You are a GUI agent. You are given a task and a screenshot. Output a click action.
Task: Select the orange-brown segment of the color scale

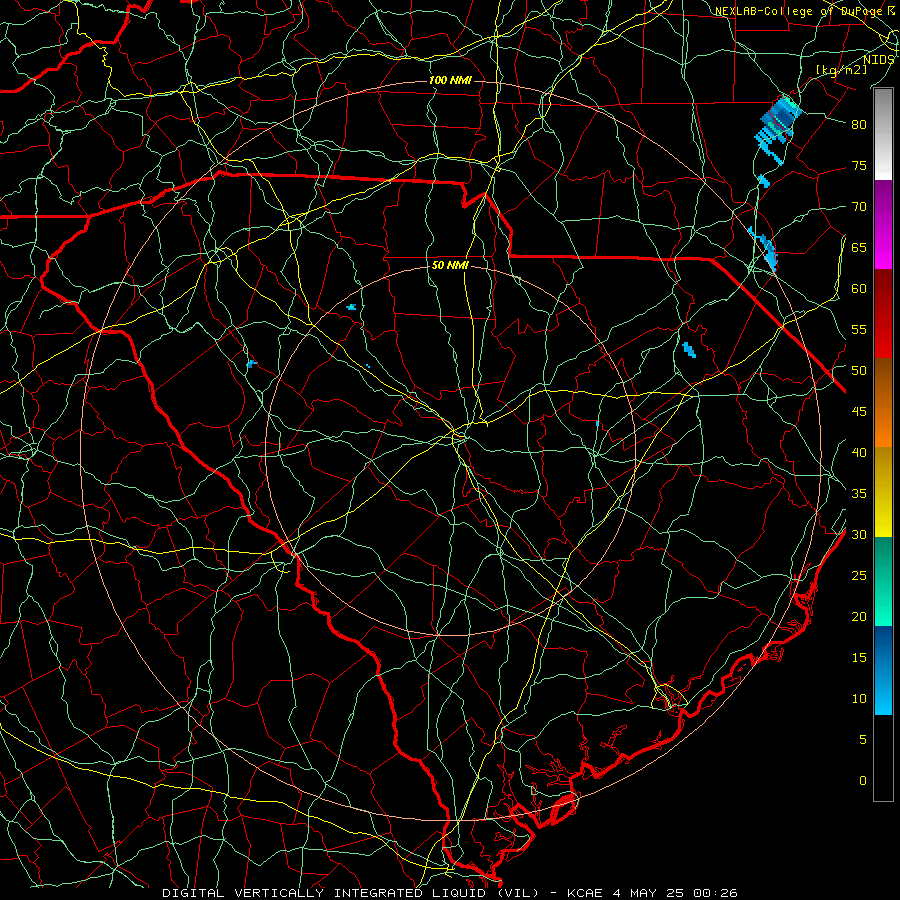pos(883,403)
